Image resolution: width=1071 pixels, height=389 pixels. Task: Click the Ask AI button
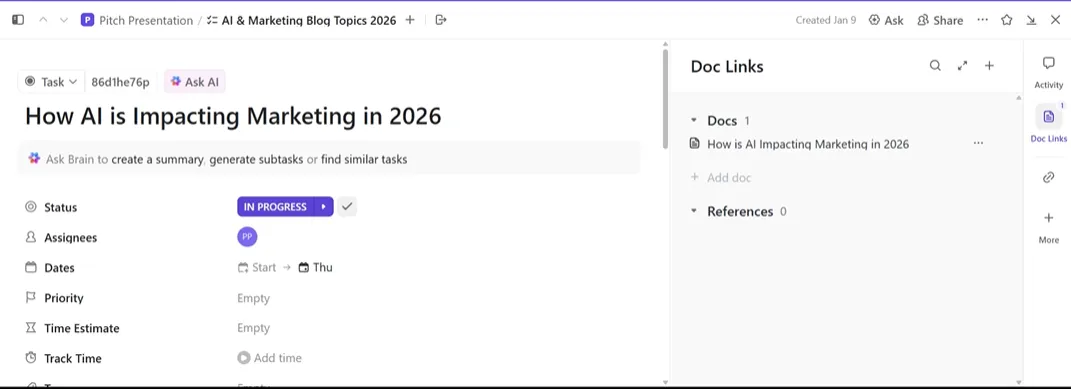pyautogui.click(x=195, y=82)
